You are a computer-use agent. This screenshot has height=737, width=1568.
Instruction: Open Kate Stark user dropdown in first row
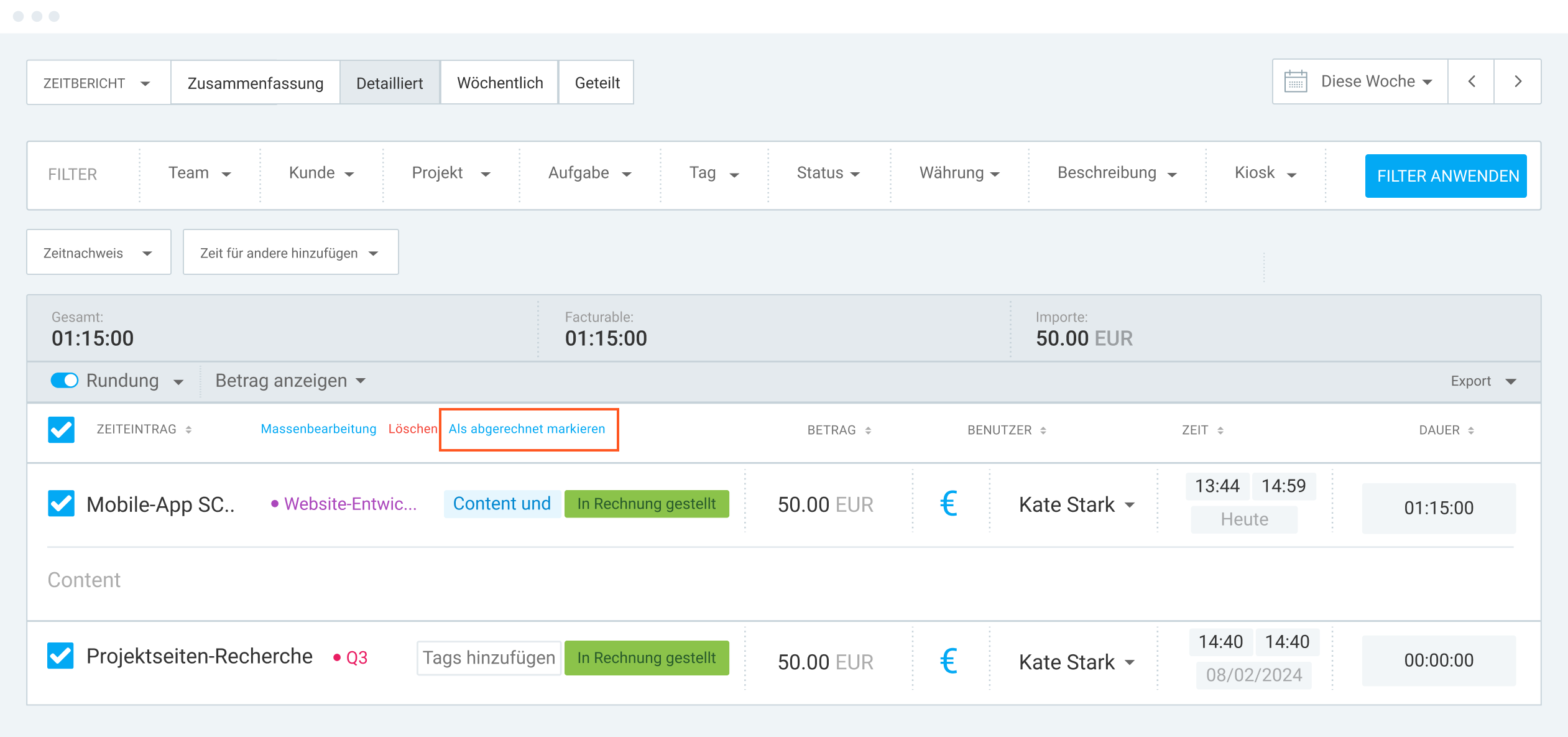(x=1077, y=505)
